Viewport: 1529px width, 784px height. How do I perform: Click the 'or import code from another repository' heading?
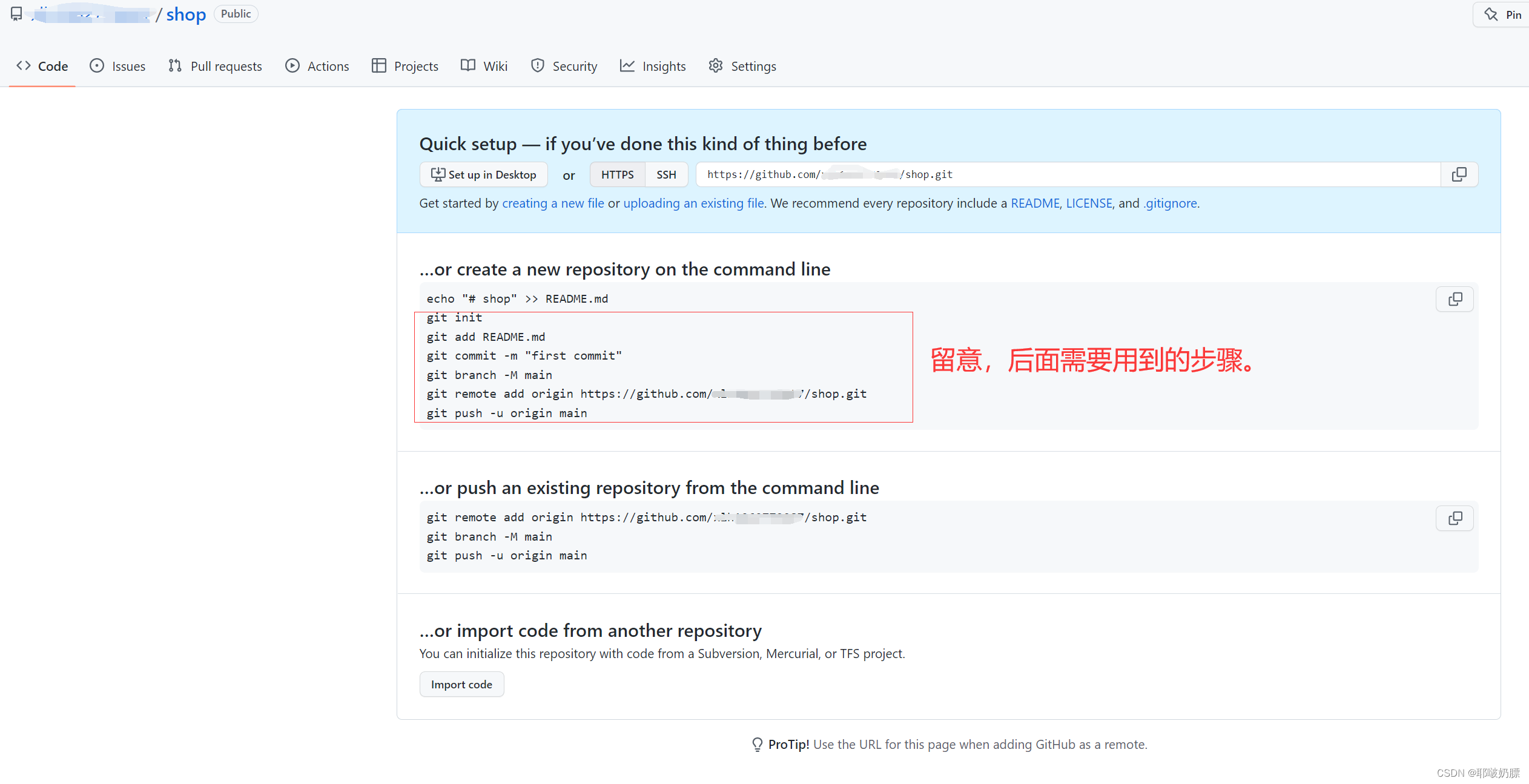(x=590, y=631)
